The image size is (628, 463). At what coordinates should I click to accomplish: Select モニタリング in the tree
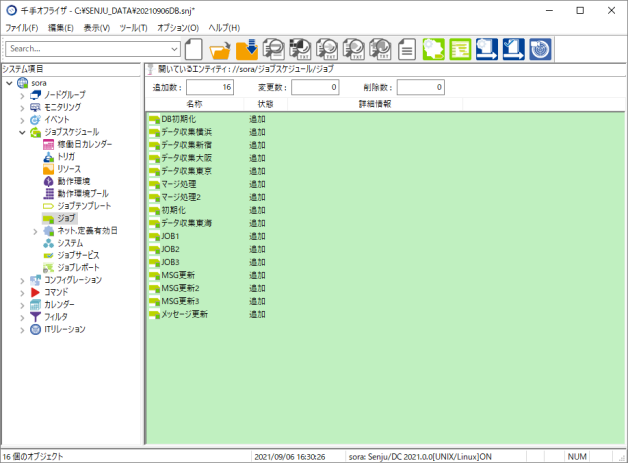tap(62, 107)
